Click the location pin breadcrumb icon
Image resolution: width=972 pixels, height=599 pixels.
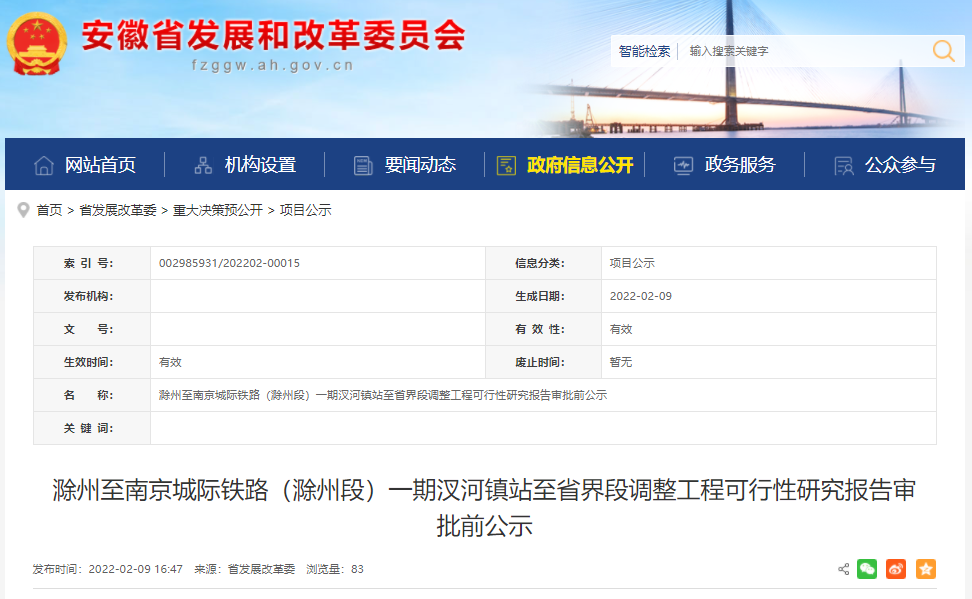[24, 210]
